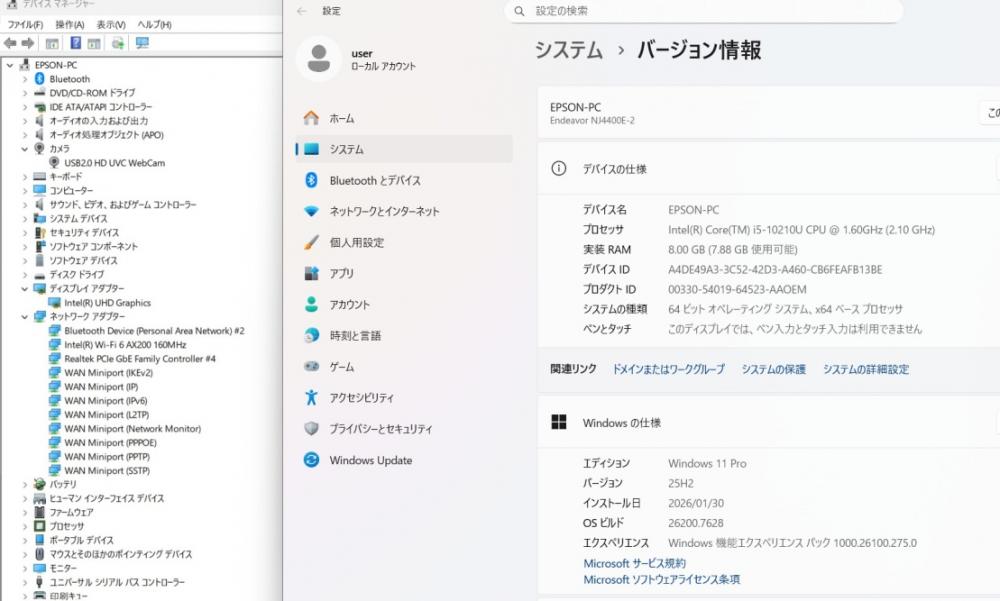The width and height of the screenshot is (1000, 601).
Task: Open the ファイル(F) menu
Action: (25, 24)
